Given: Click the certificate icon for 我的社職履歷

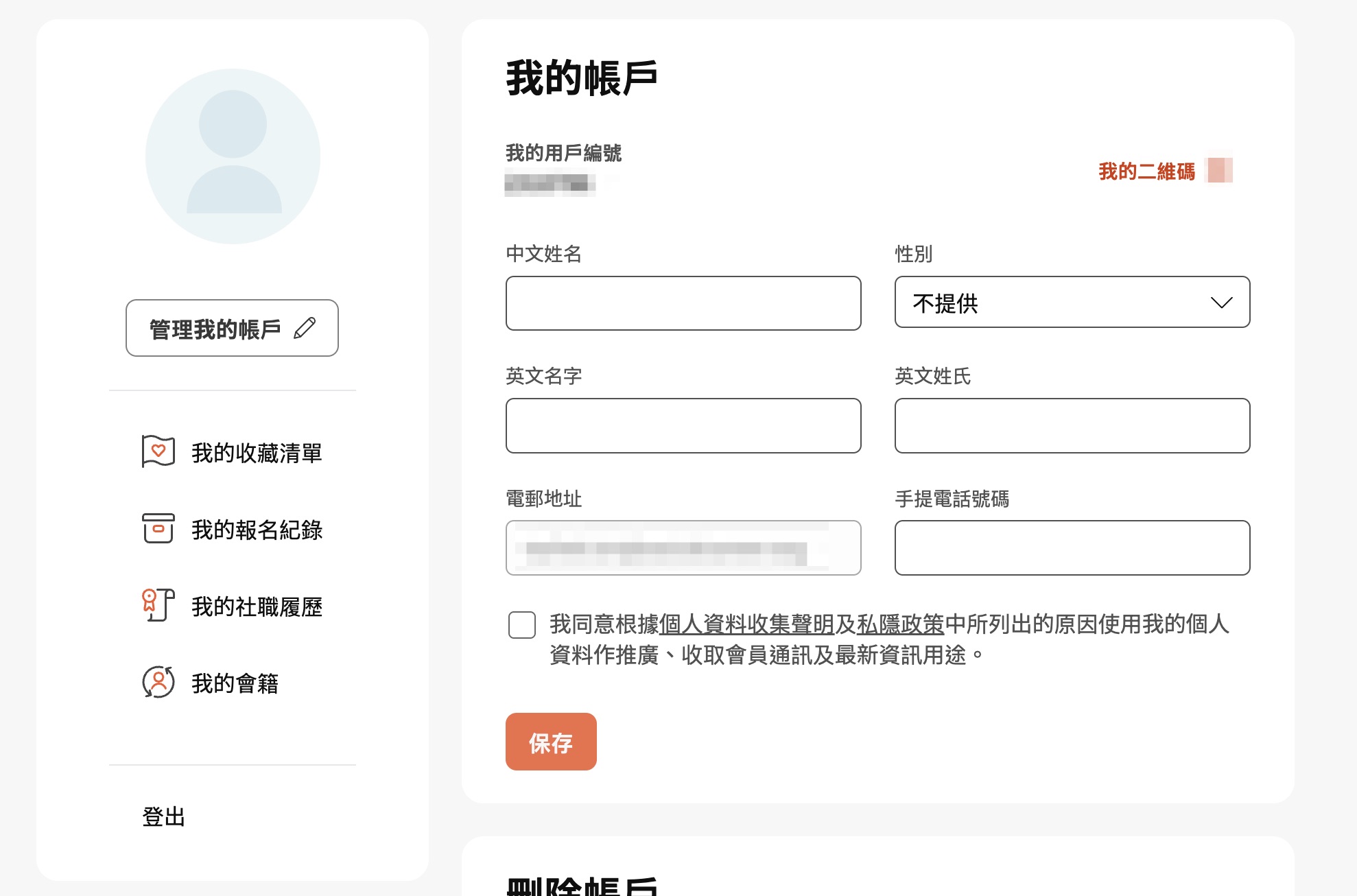Looking at the screenshot, I should (158, 606).
